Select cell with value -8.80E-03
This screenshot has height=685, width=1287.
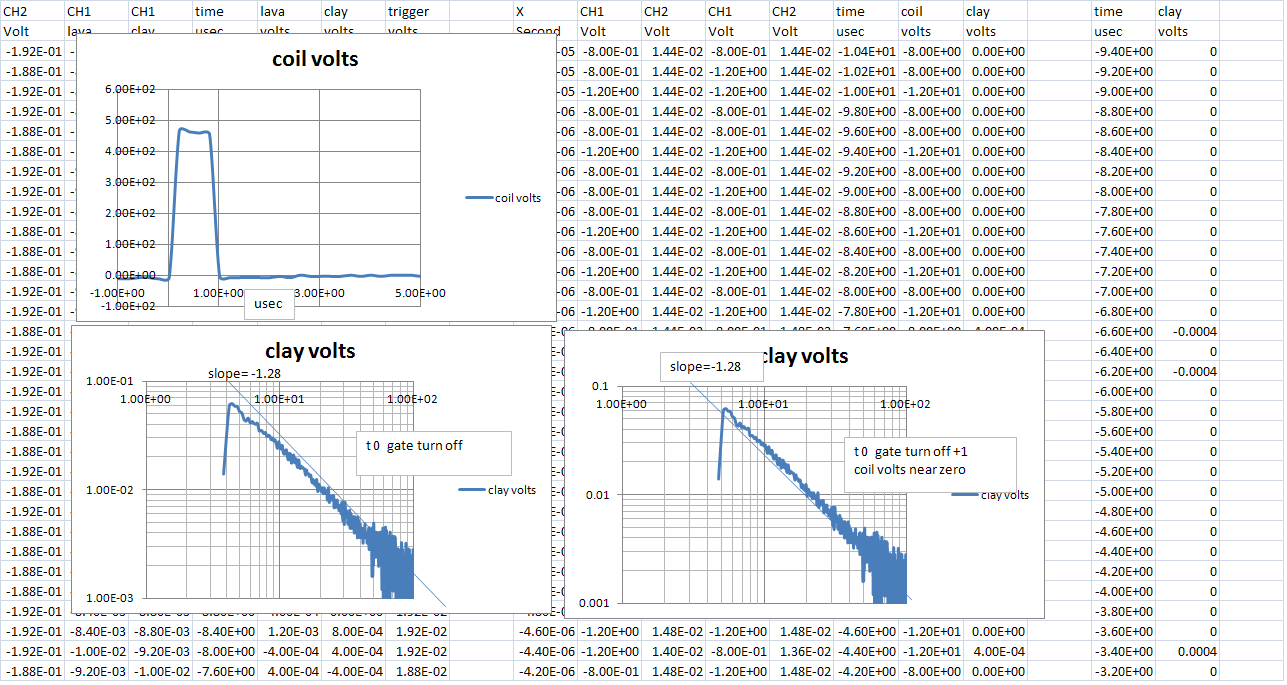(161, 631)
